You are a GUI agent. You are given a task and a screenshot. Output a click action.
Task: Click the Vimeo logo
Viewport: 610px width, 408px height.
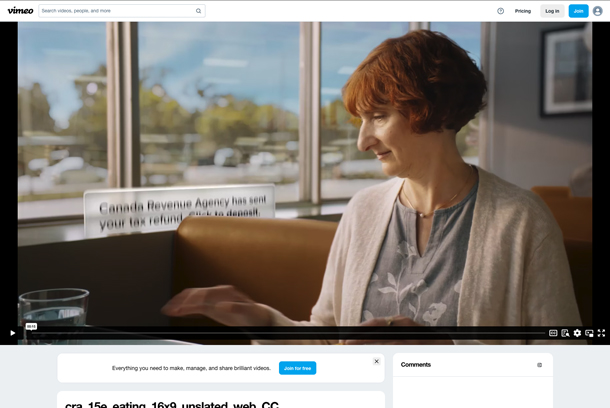click(x=20, y=11)
